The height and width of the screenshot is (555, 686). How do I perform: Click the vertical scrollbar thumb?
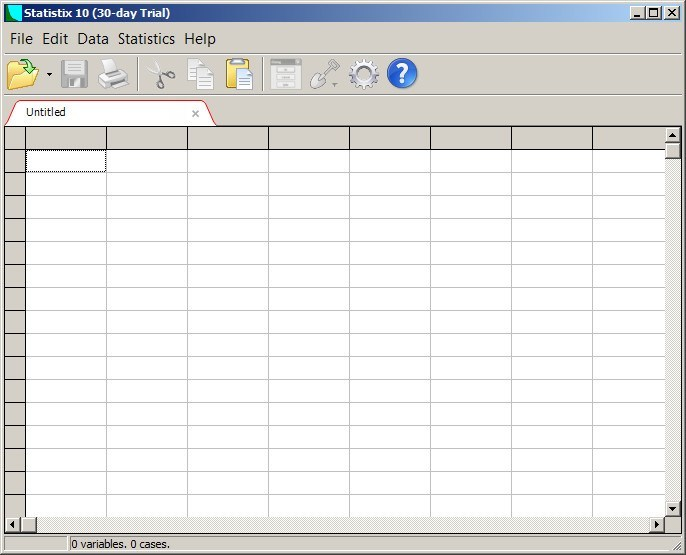pyautogui.click(x=673, y=151)
